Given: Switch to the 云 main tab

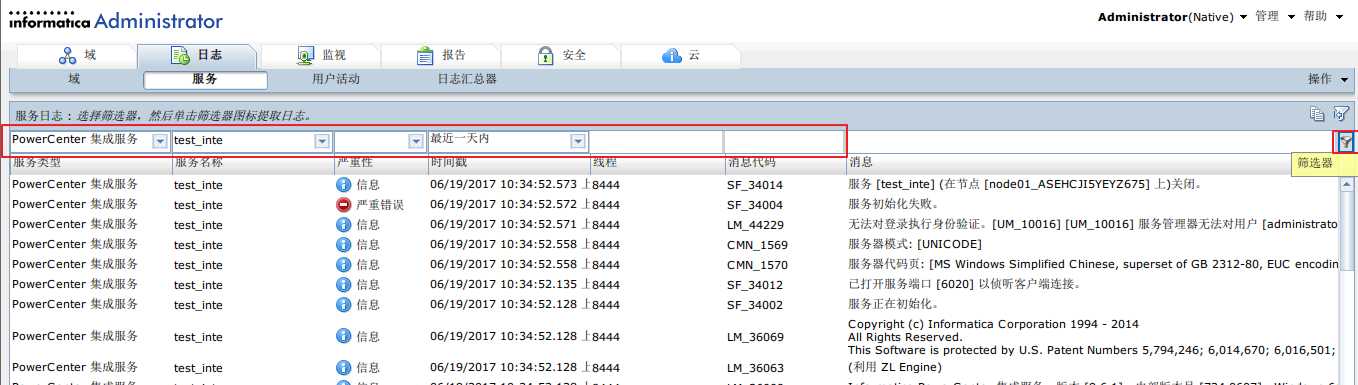Looking at the screenshot, I should click(x=681, y=55).
